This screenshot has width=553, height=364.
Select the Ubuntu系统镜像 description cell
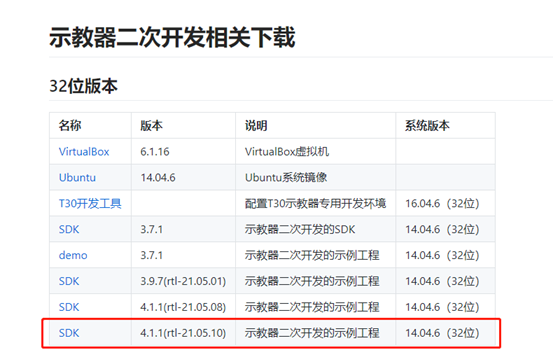[x=286, y=177]
